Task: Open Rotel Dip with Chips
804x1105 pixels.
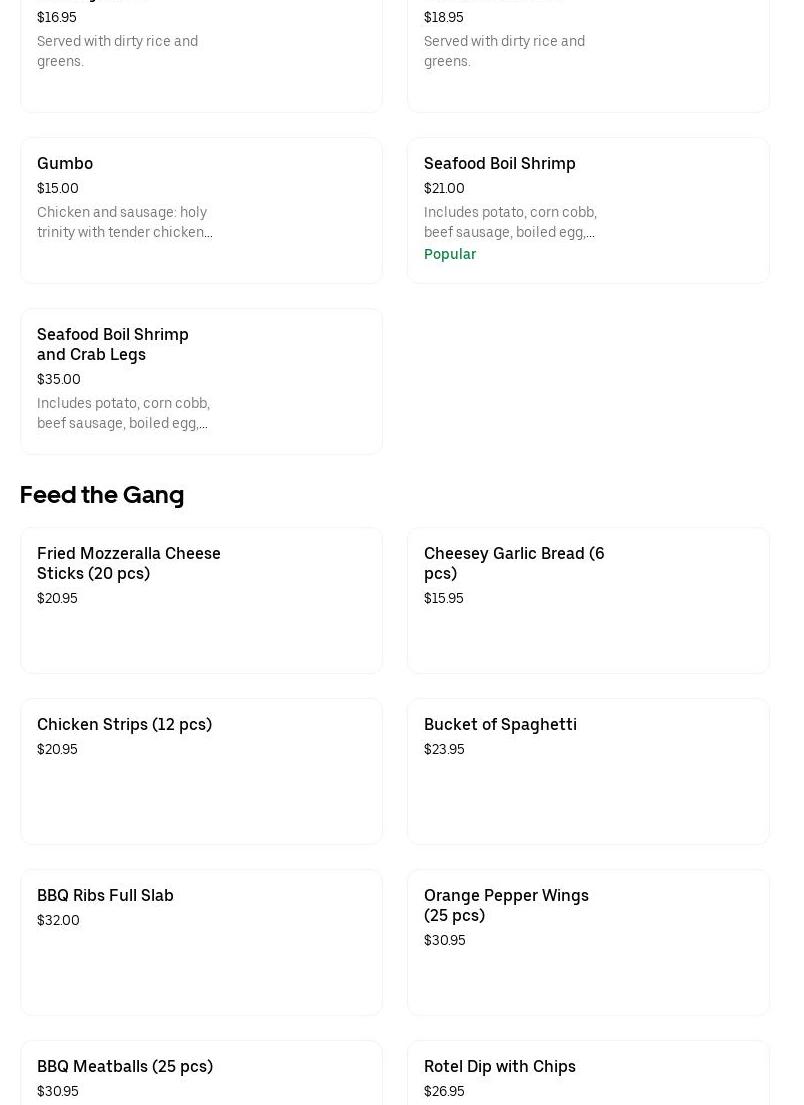Action: pyautogui.click(x=499, y=1066)
